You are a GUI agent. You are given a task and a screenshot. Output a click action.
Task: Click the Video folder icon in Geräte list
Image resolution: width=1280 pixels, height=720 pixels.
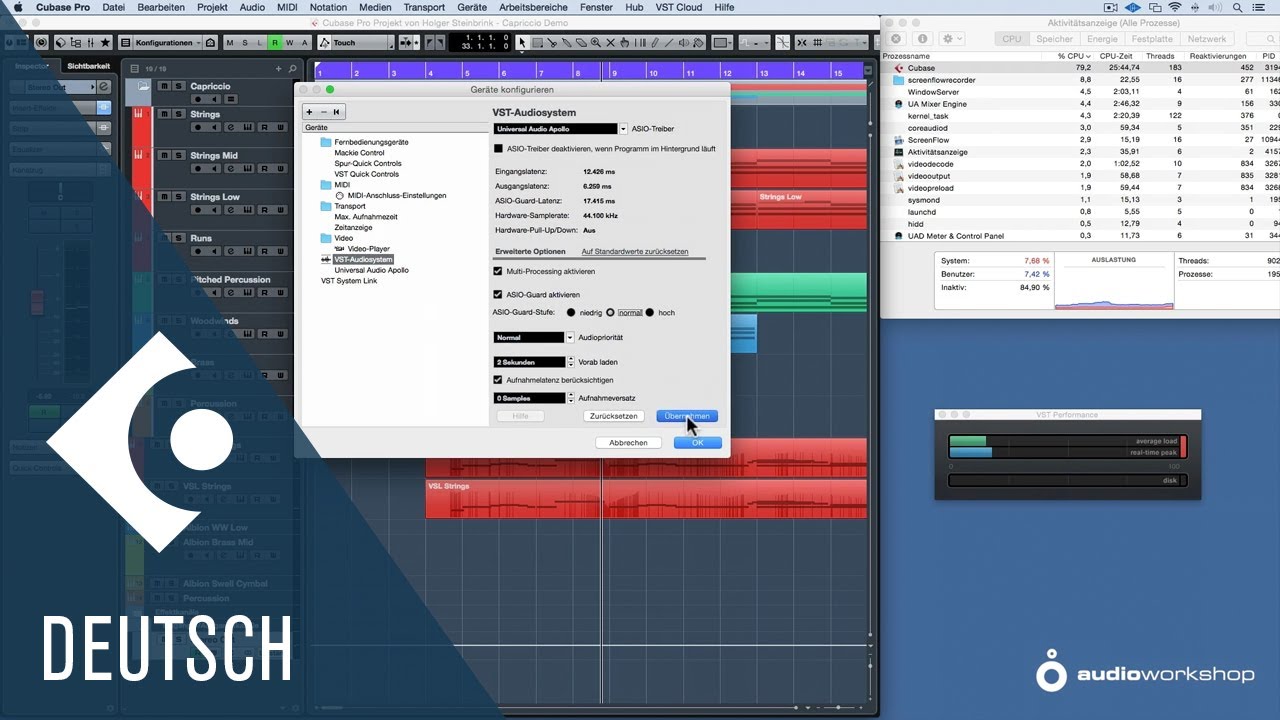(x=326, y=238)
